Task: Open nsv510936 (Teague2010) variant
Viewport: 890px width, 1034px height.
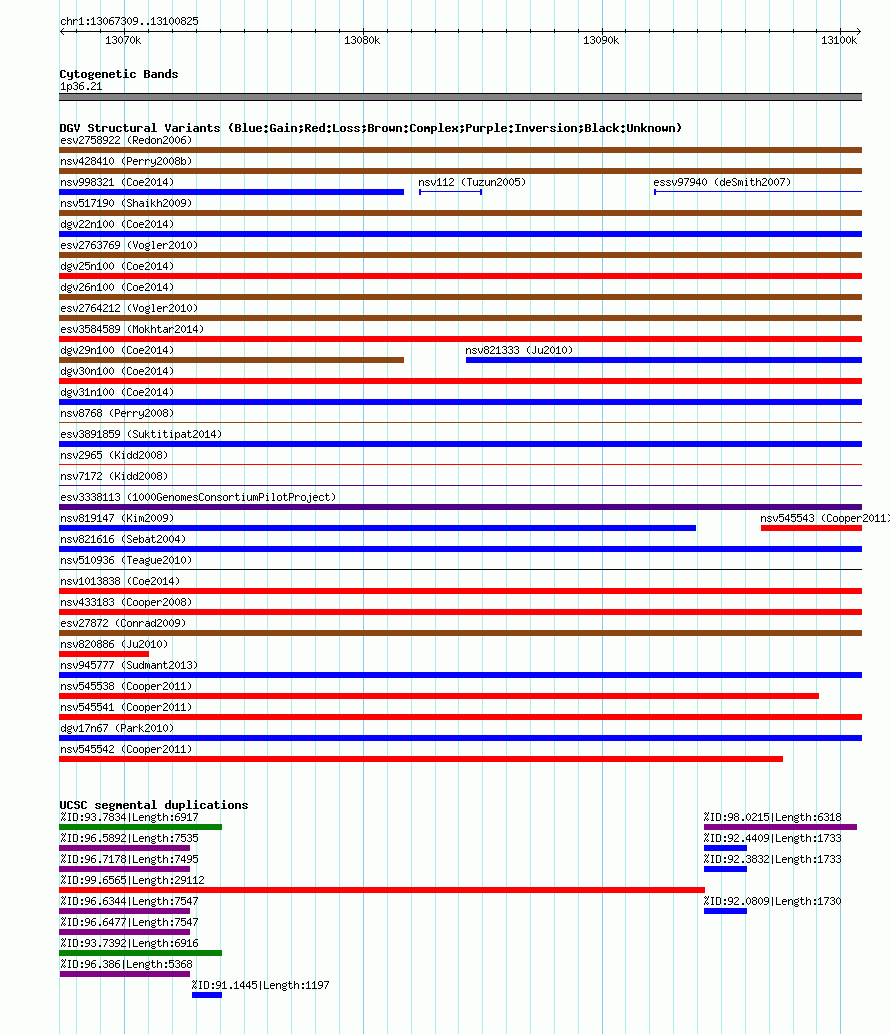Action: 126,561
